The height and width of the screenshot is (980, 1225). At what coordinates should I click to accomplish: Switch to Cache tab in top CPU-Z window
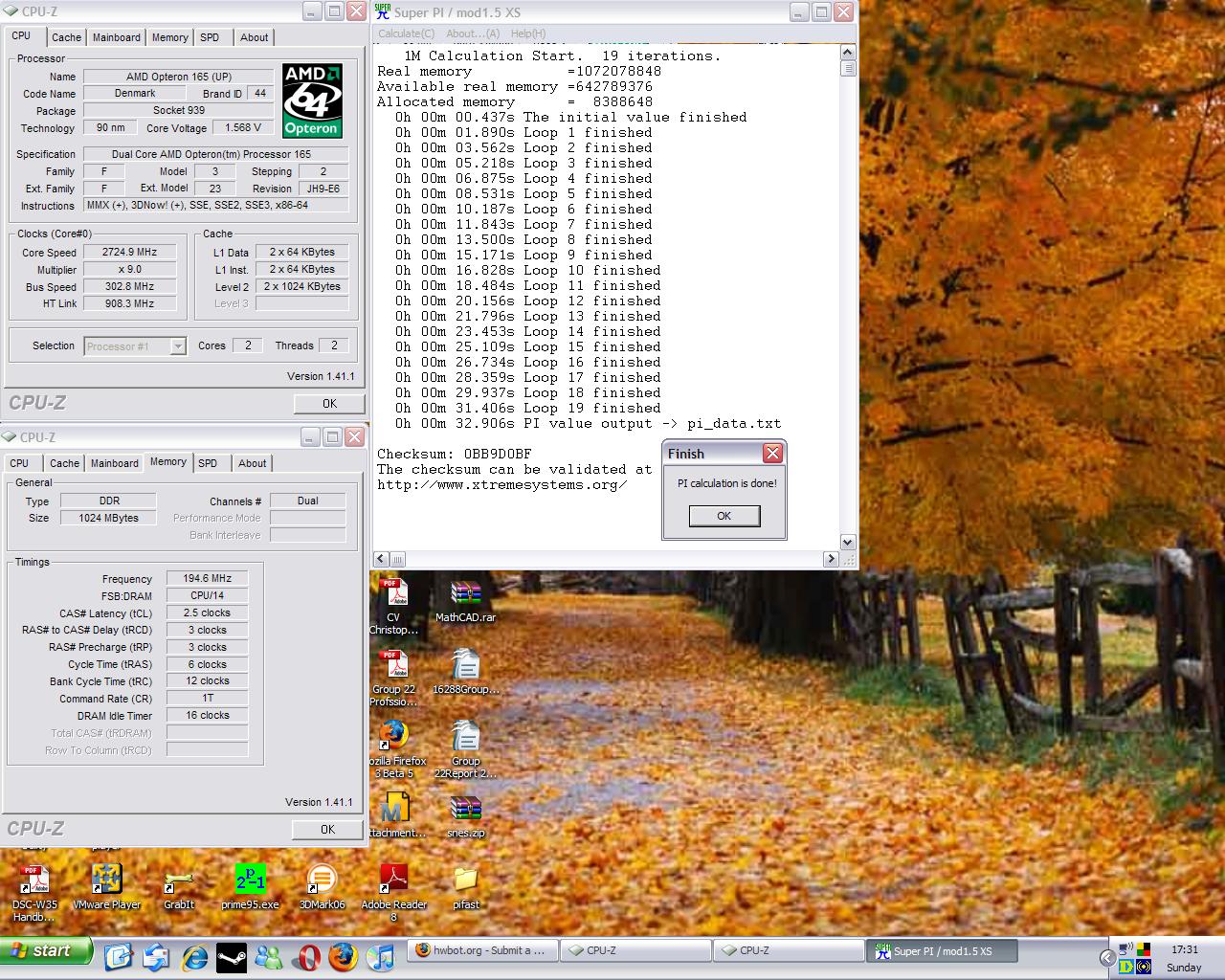(66, 37)
